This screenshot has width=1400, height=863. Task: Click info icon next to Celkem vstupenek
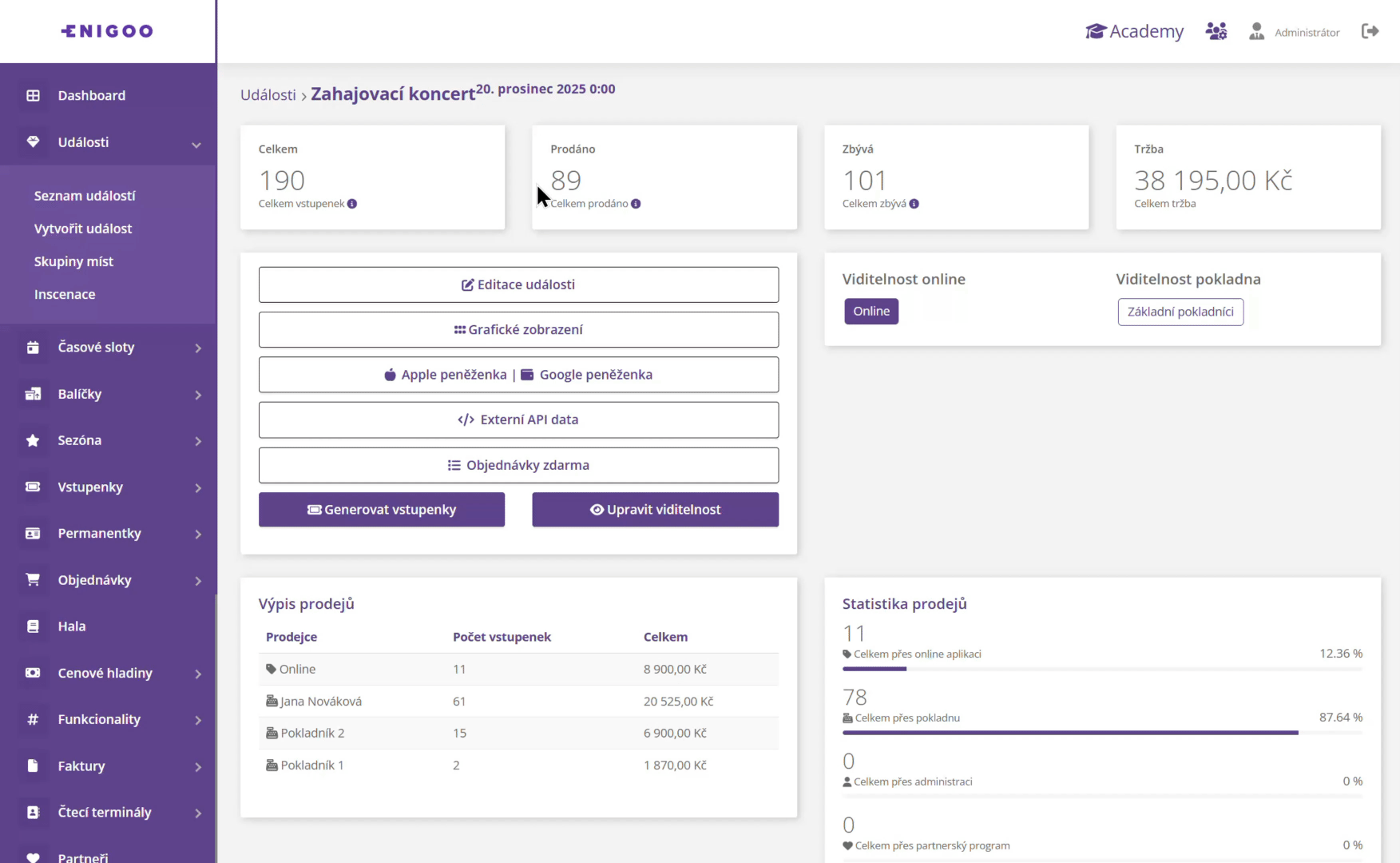point(352,204)
